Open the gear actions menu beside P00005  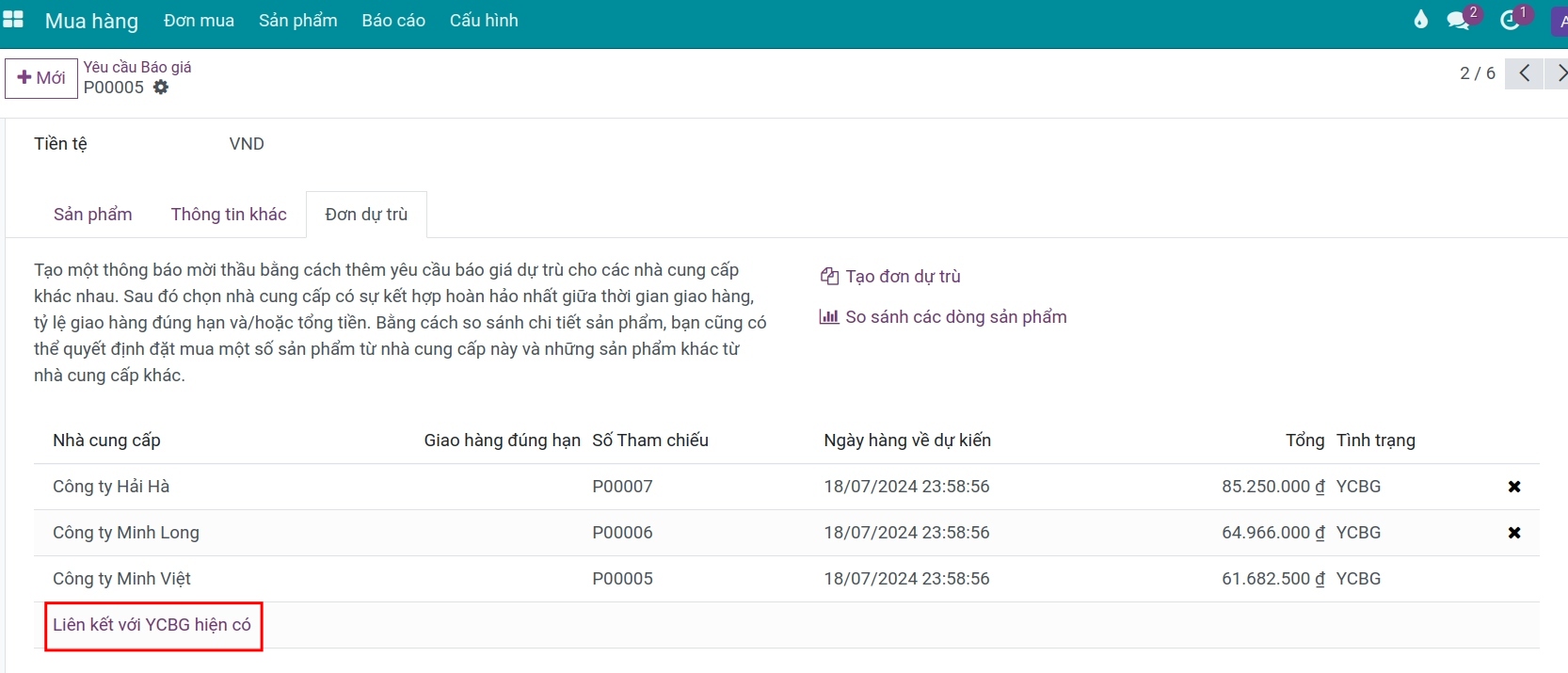[161, 88]
